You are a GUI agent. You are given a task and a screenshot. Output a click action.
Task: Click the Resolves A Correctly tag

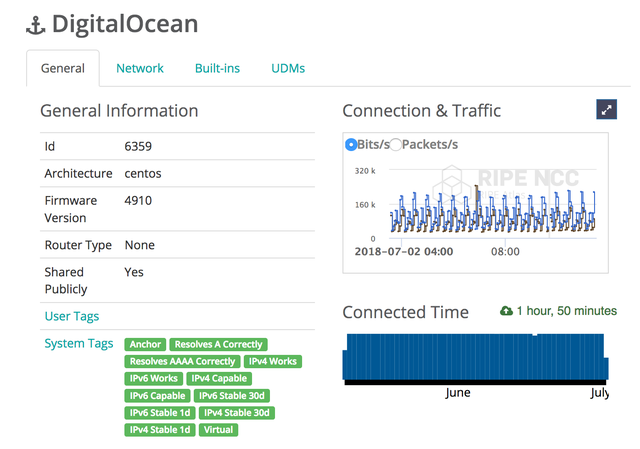[218, 344]
